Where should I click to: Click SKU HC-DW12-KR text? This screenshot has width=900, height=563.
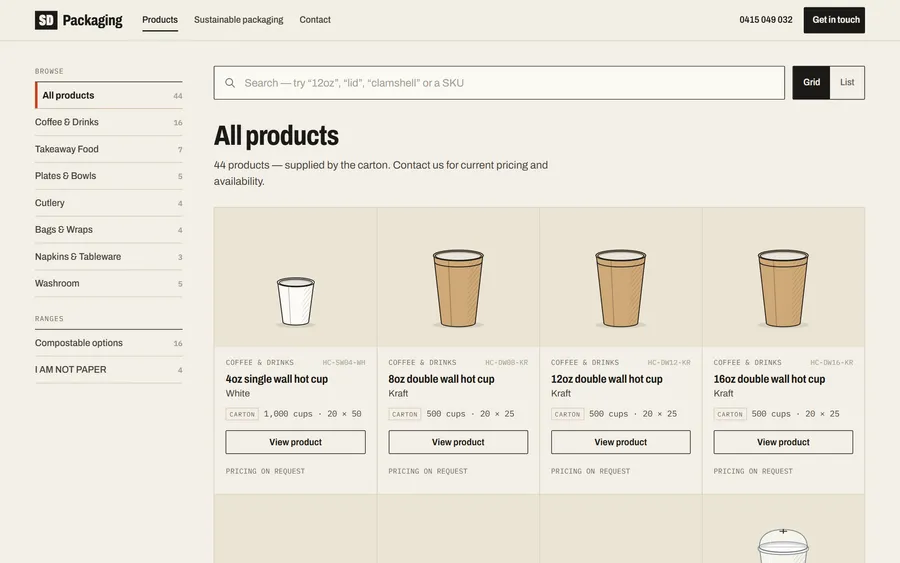point(669,363)
